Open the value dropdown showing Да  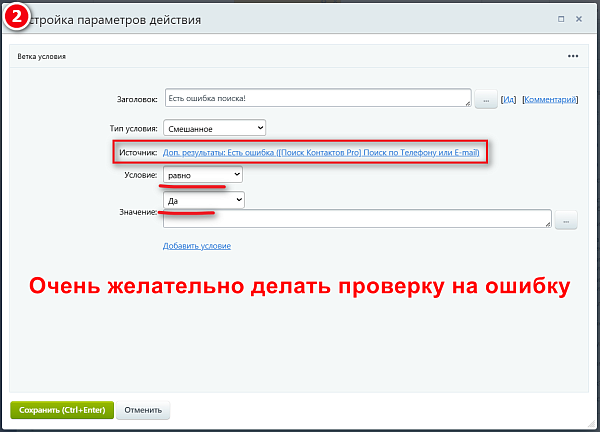204,200
